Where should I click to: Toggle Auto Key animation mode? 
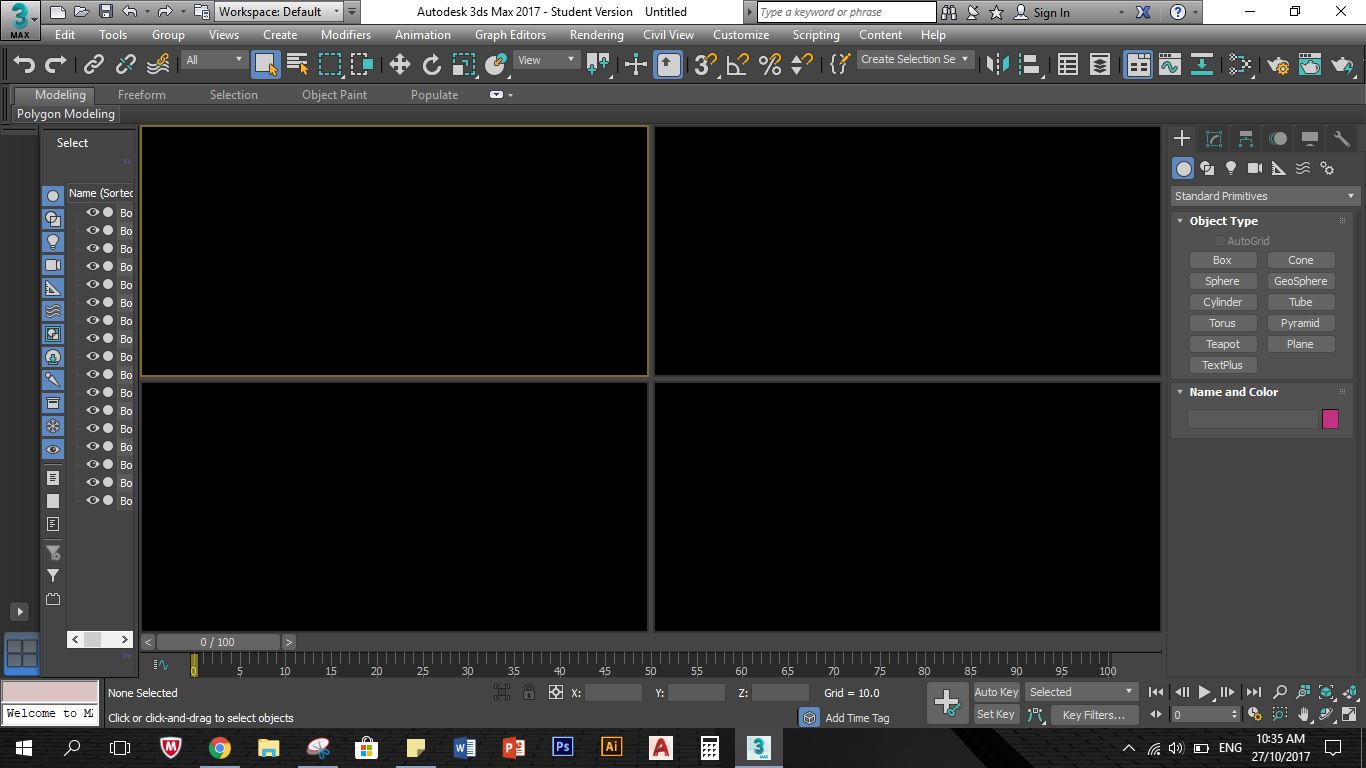(996, 692)
